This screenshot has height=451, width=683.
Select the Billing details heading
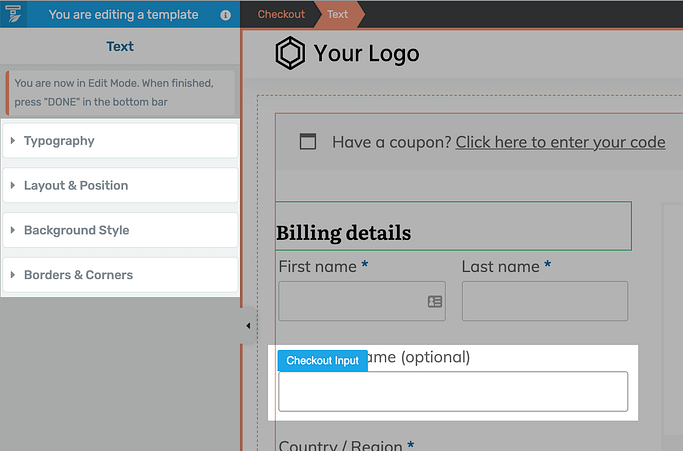click(343, 233)
